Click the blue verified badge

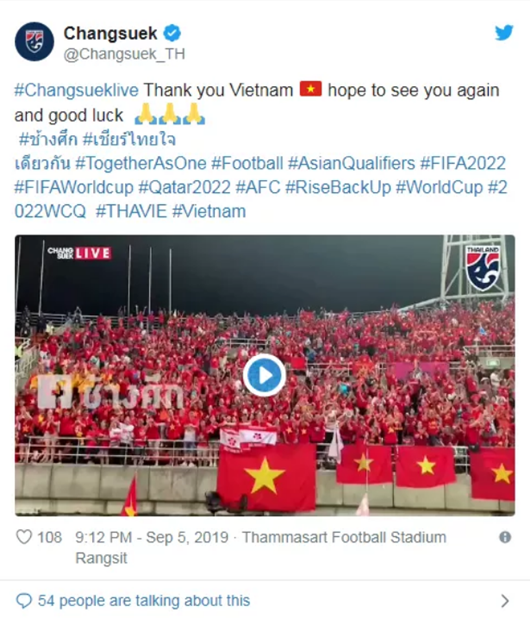pos(172,33)
